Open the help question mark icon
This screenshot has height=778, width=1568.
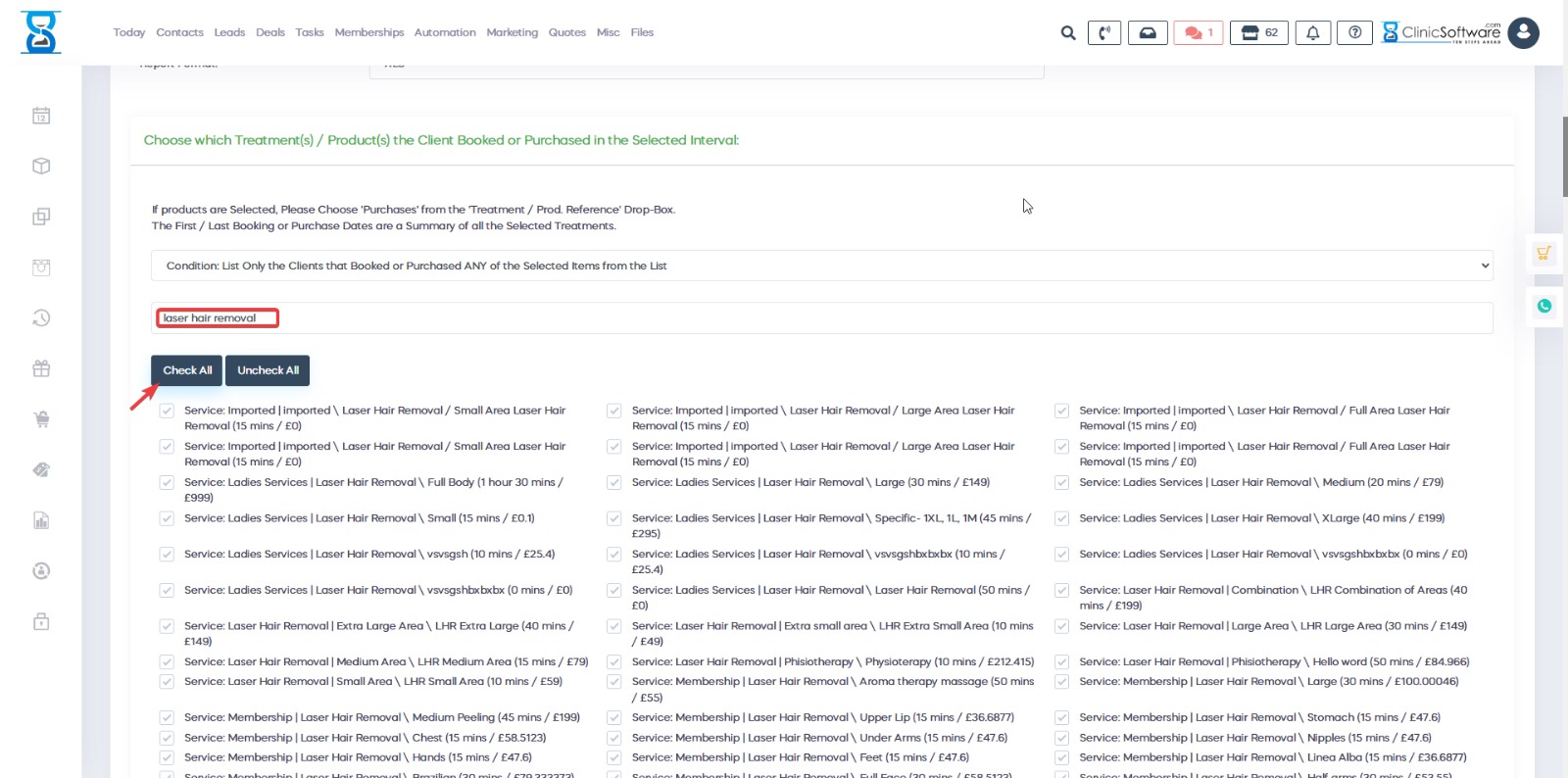click(1354, 33)
